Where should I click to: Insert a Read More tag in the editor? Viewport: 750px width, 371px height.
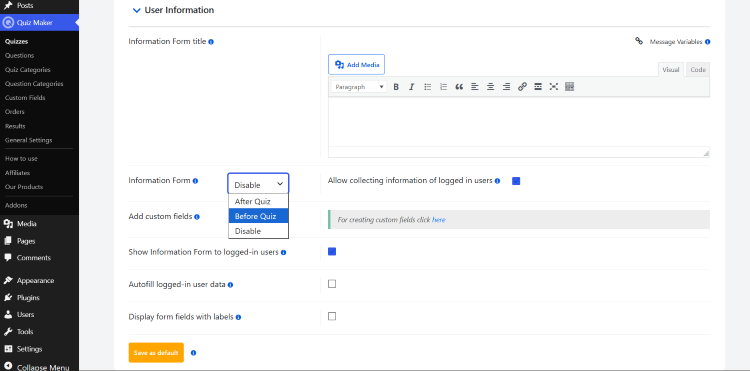click(538, 87)
